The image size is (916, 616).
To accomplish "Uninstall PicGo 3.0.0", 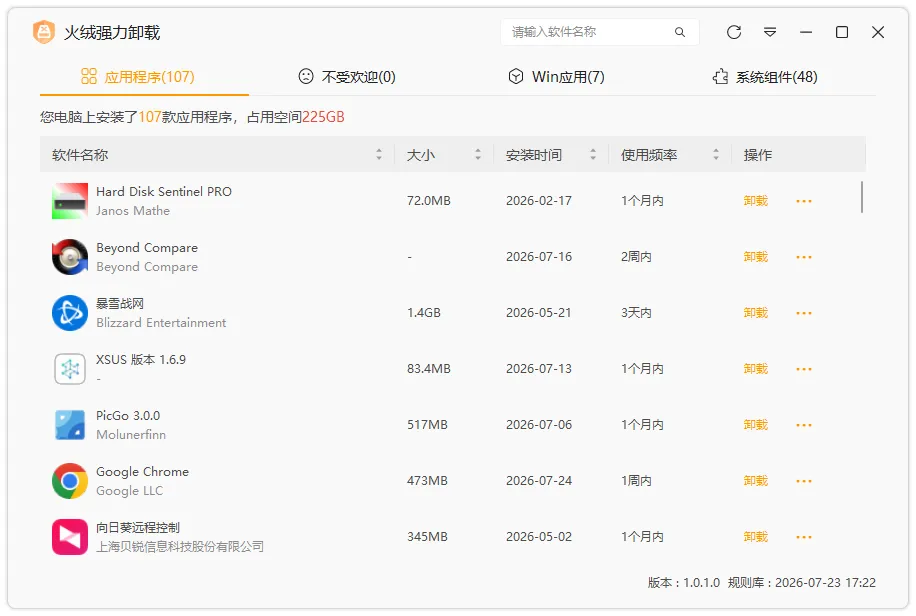I will click(755, 425).
